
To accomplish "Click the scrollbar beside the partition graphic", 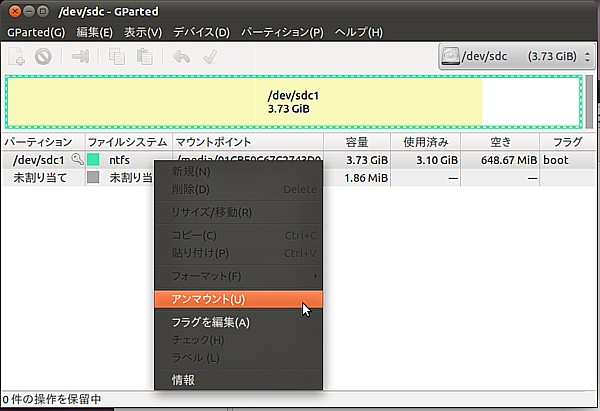I will pos(589,102).
